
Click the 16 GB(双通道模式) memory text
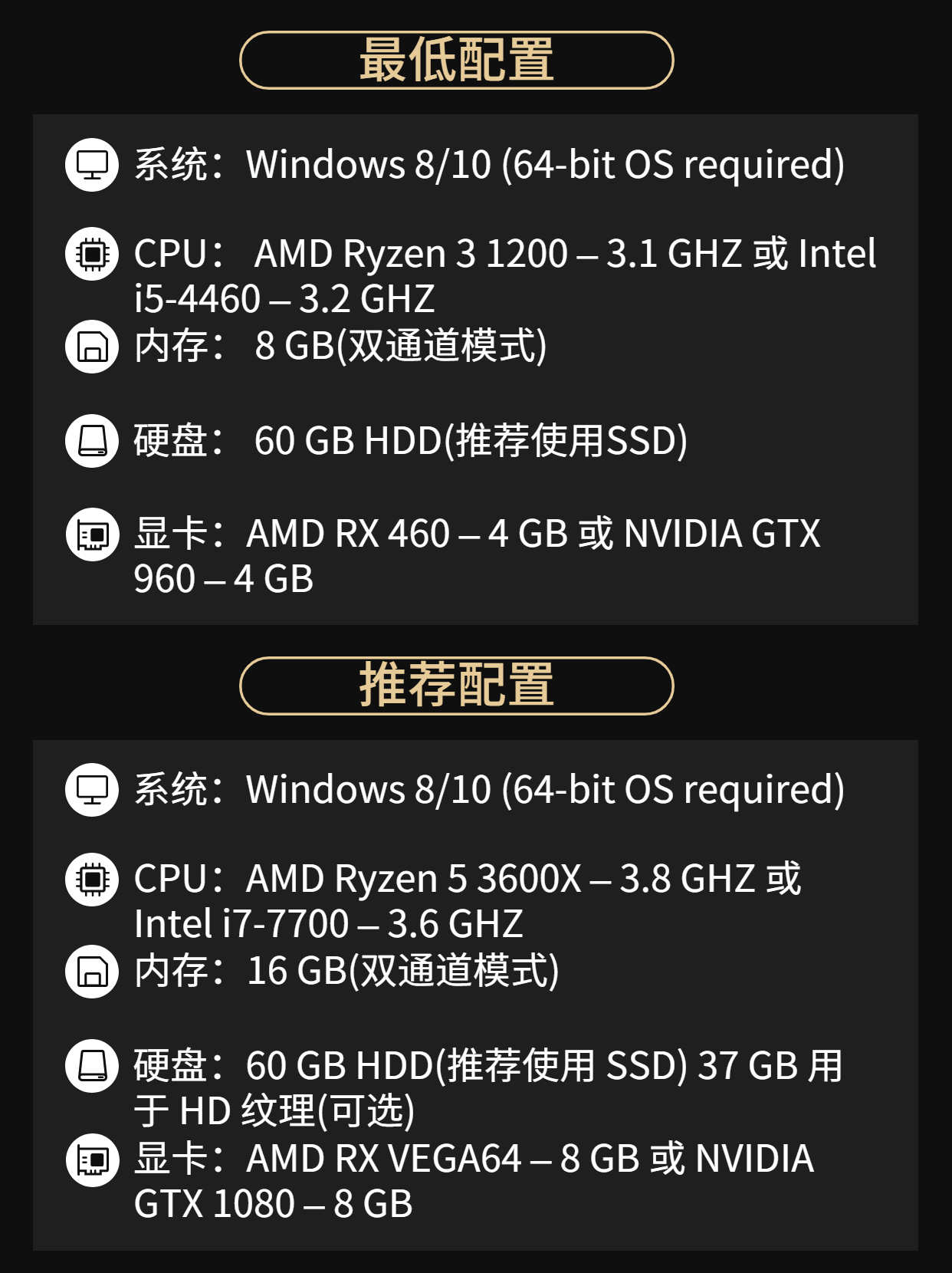click(x=403, y=971)
